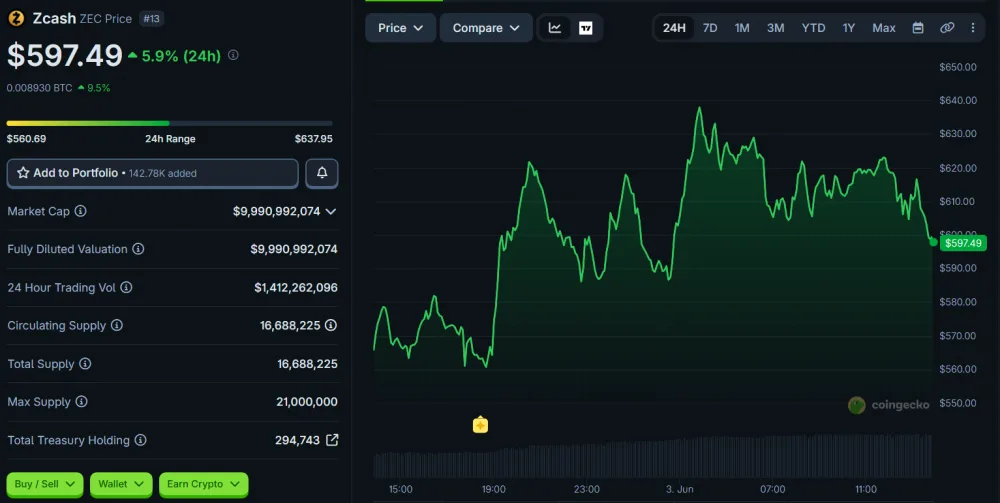Click the volume bars under the chart
Viewport: 1000px width, 503px height.
(652, 458)
